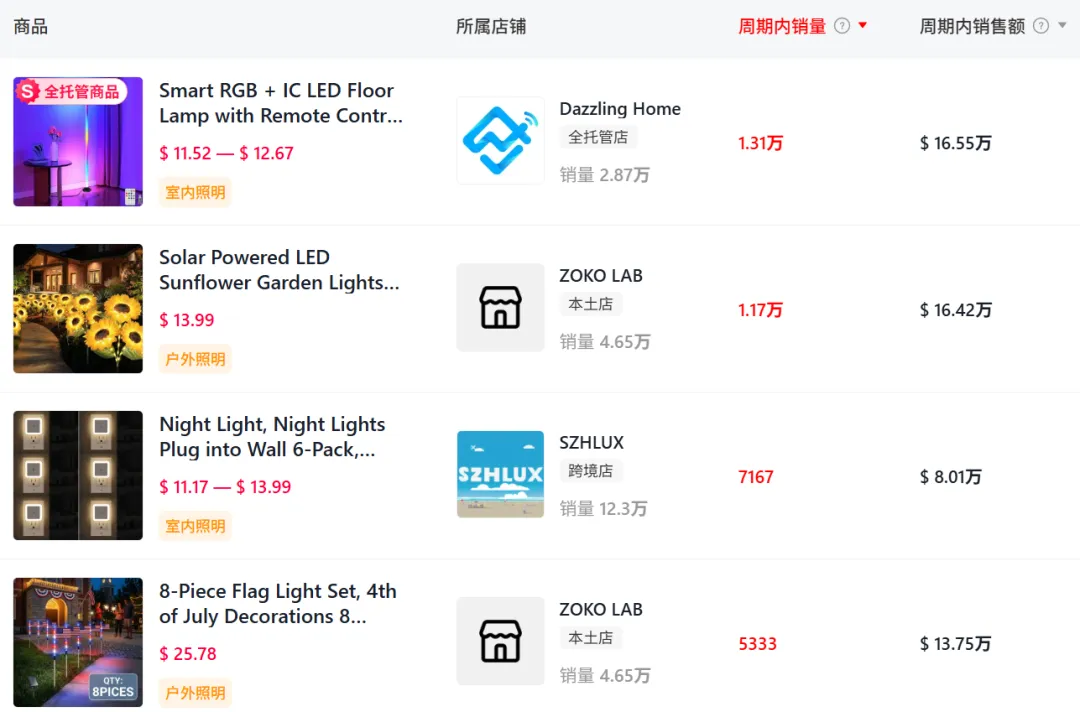Viewport: 1080px width, 712px height.
Task: Click the 全托管商品 badge on the lamp image
Action: 72,92
